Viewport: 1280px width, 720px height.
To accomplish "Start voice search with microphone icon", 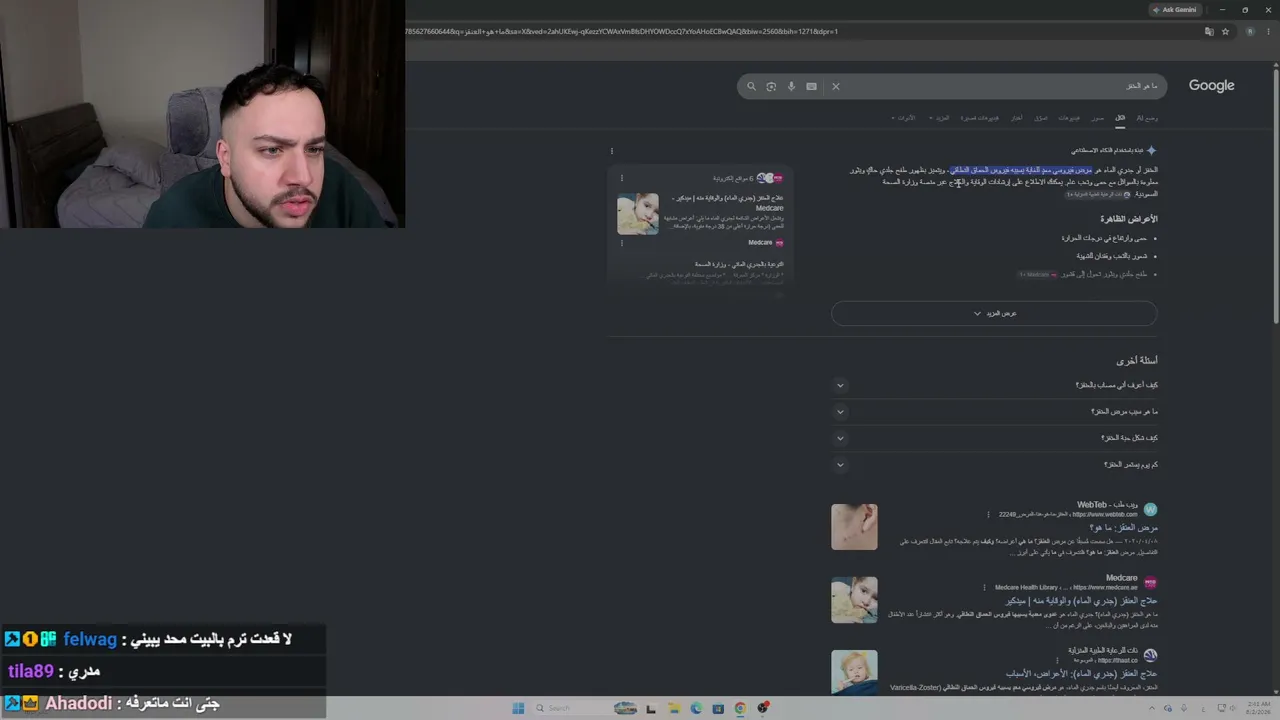I will pyautogui.click(x=791, y=86).
